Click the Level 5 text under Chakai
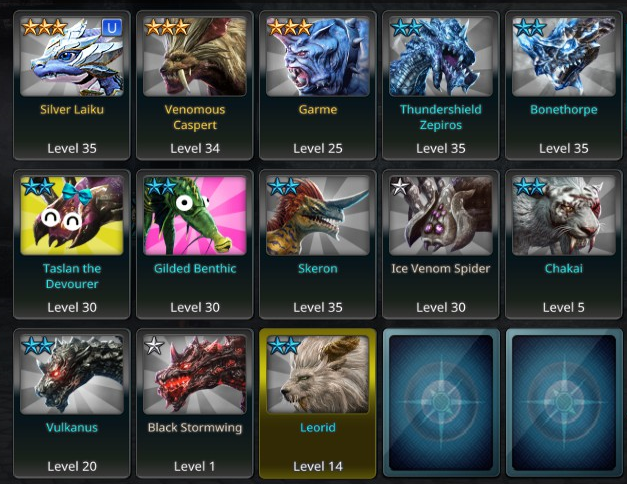Image resolution: width=627 pixels, height=484 pixels. pos(564,307)
